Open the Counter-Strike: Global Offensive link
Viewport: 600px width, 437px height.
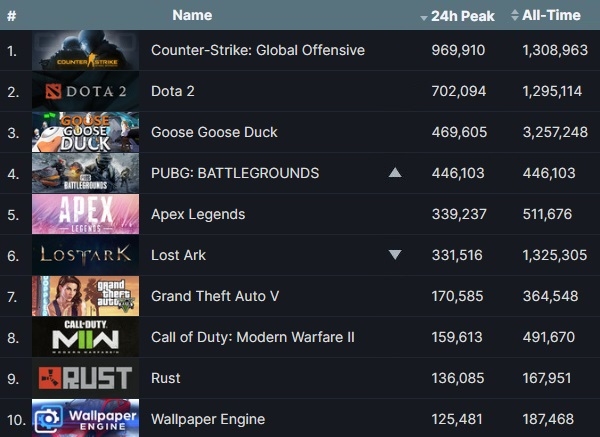[257, 50]
